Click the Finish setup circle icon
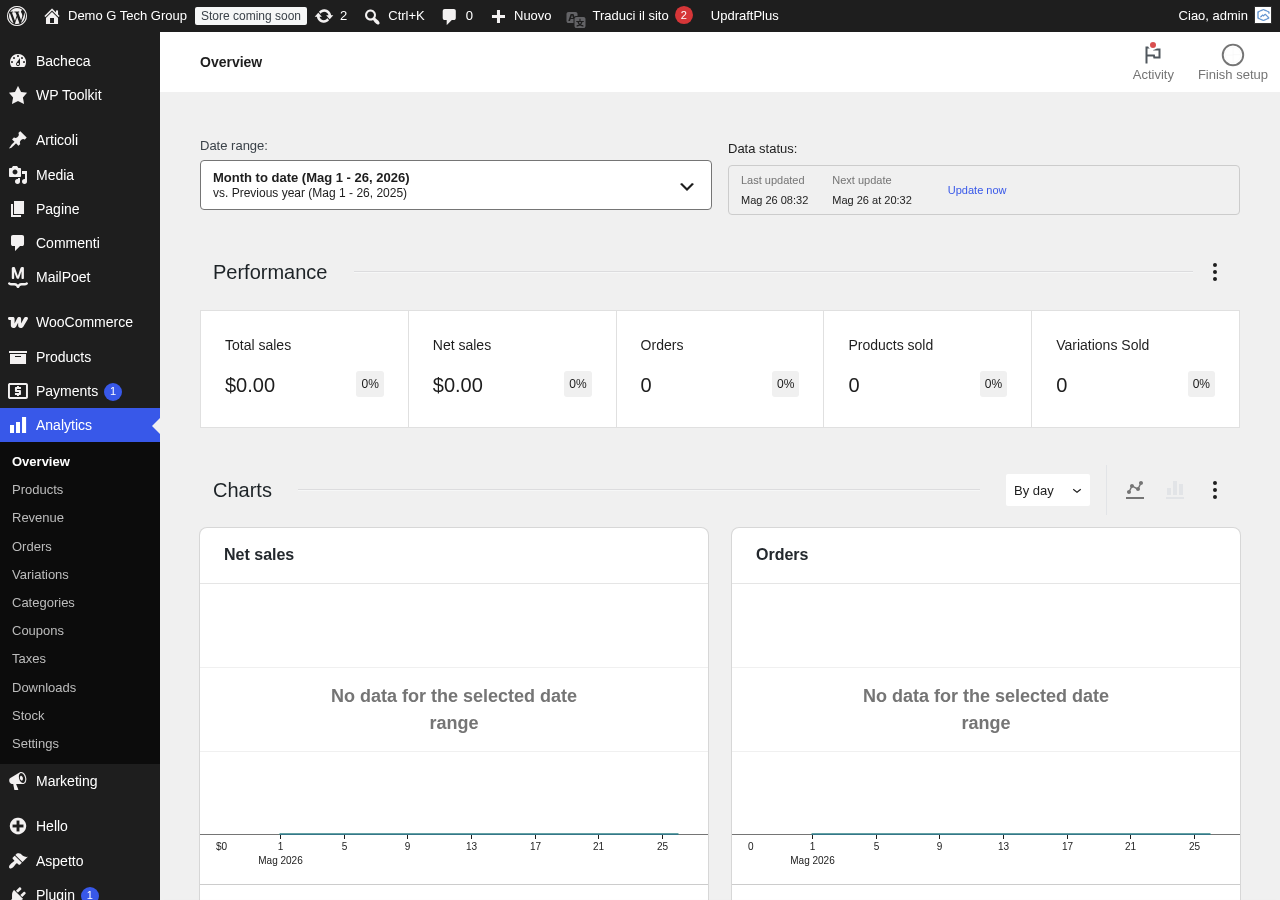Screen dimensions: 1280x900 (x=1233, y=55)
